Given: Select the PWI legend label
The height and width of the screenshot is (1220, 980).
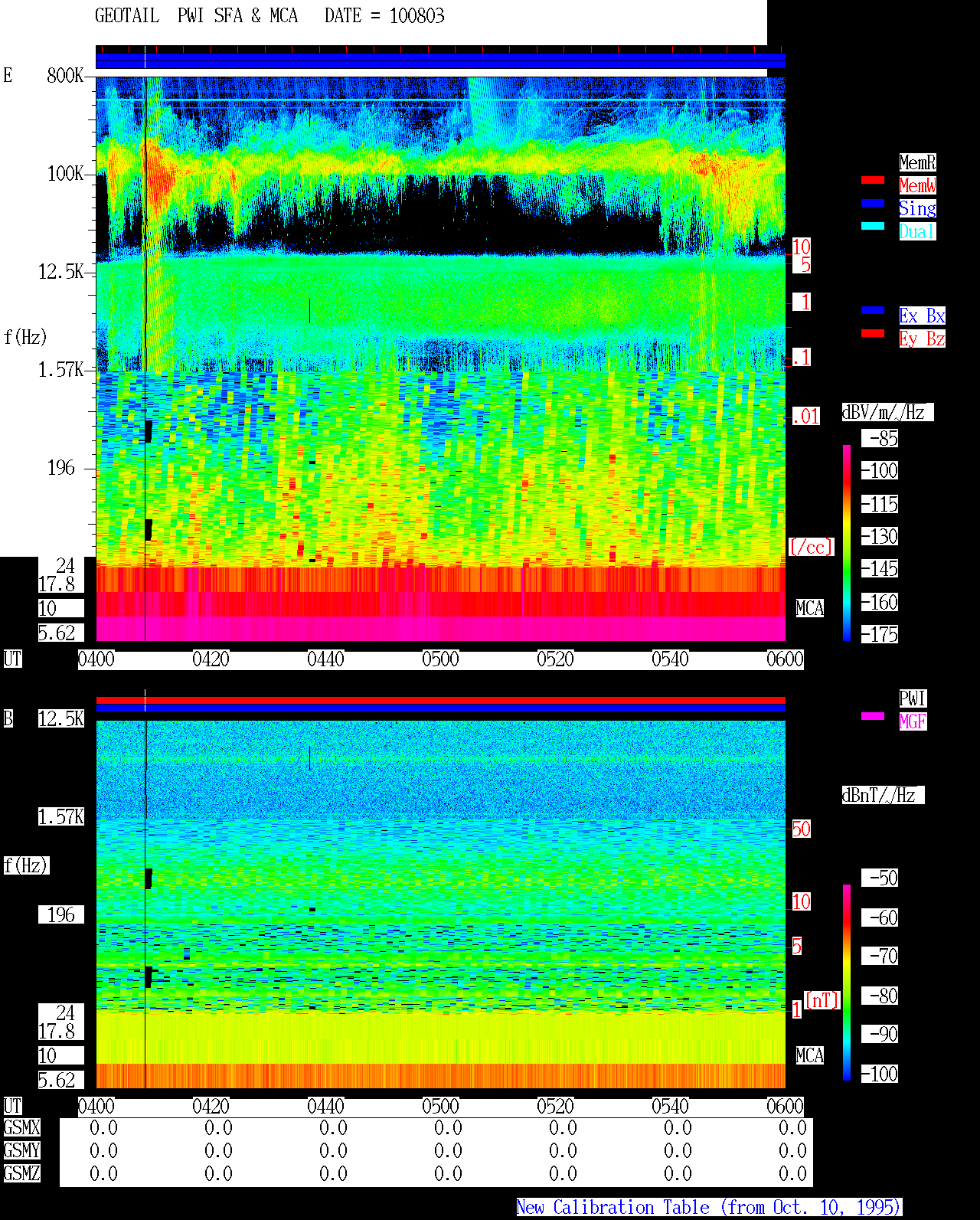Looking at the screenshot, I should click(913, 698).
